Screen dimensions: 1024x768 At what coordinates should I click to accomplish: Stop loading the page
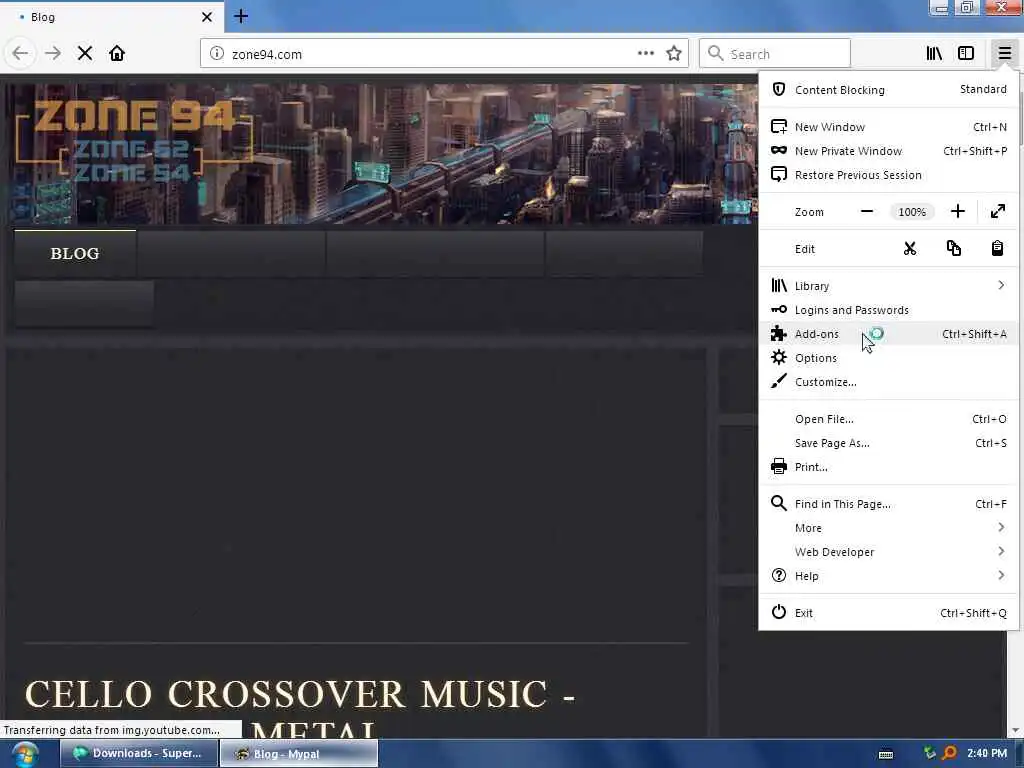(85, 54)
